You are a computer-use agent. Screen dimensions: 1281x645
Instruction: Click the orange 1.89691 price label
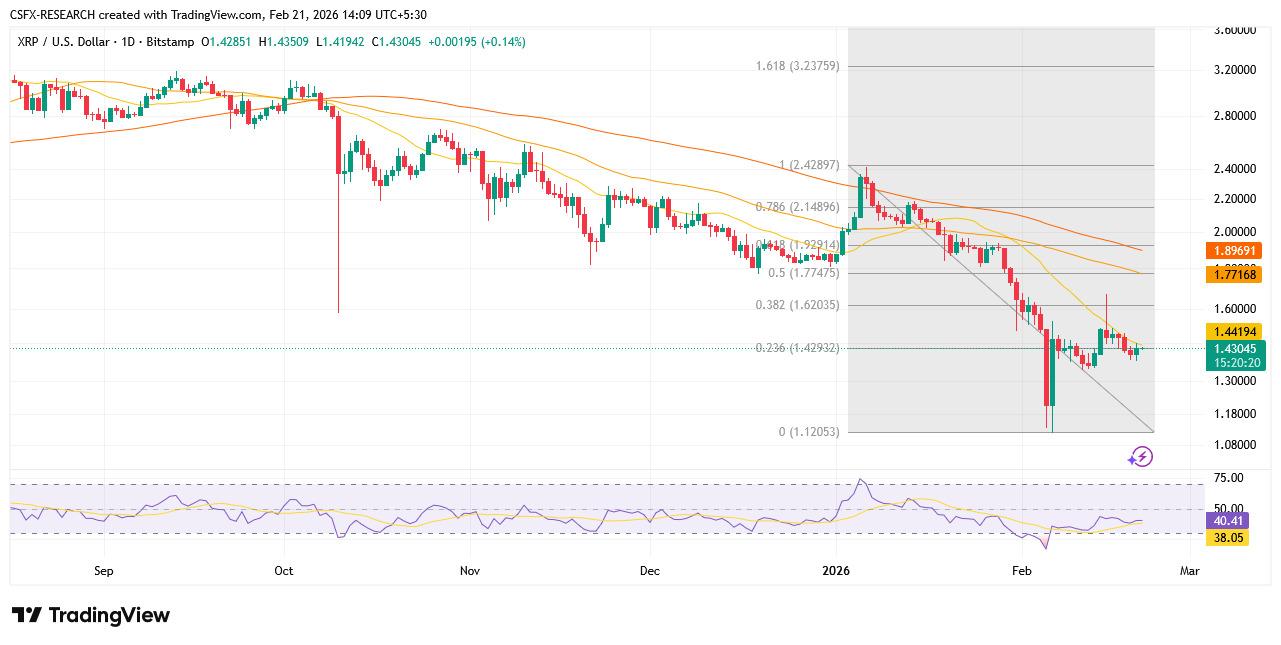click(1233, 251)
